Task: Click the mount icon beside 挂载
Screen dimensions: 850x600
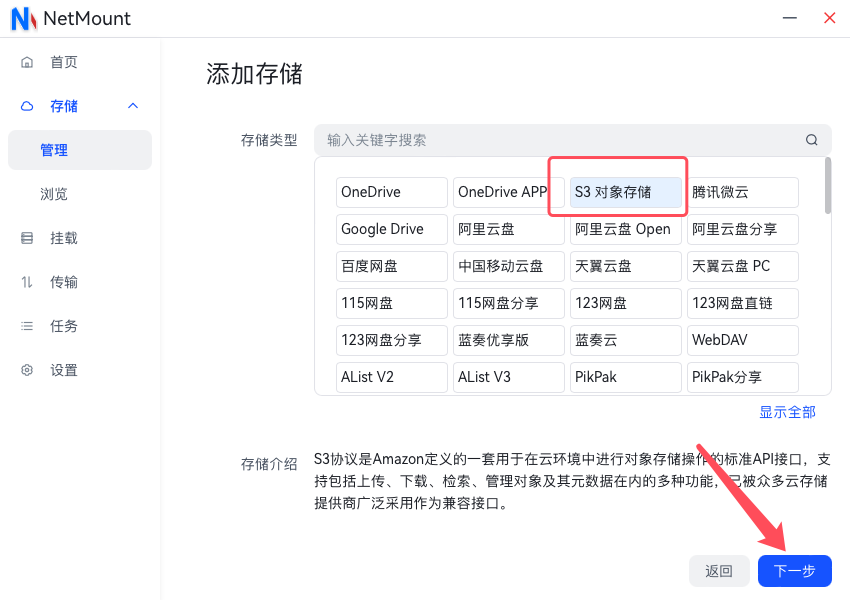Action: tap(27, 238)
